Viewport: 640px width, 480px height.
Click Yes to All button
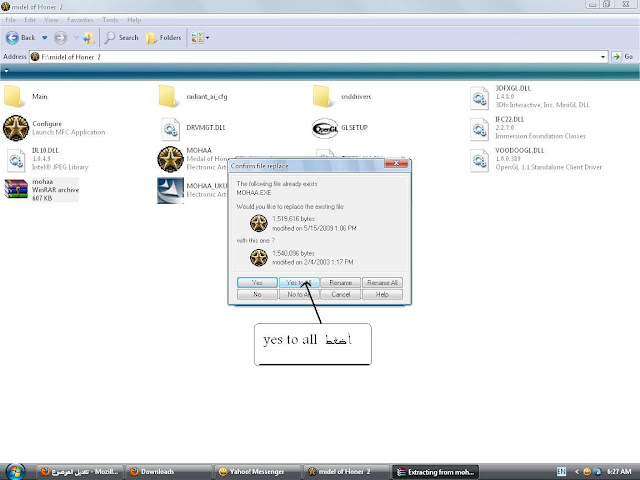tap(299, 282)
